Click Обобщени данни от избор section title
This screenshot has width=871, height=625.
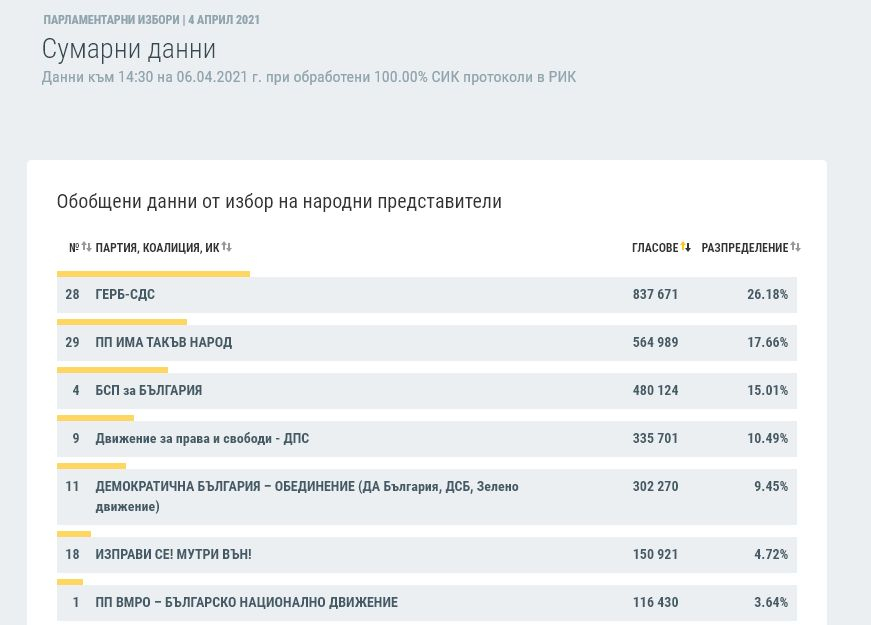point(279,202)
